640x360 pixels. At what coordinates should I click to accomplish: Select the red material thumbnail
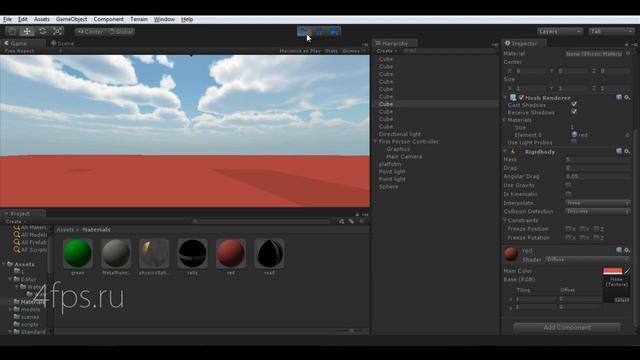[x=231, y=253]
